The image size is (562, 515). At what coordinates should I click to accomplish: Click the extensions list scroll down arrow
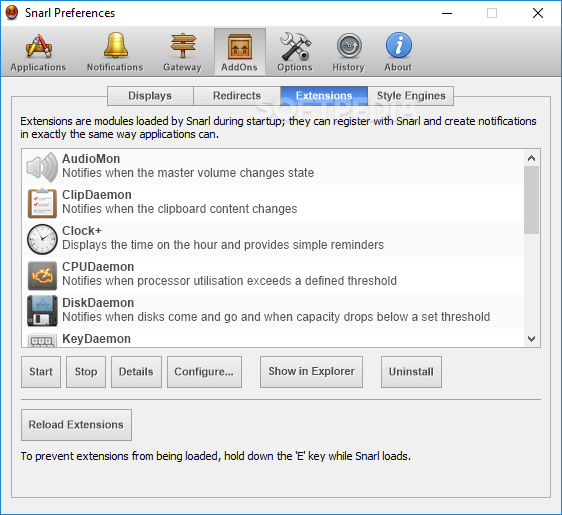532,338
